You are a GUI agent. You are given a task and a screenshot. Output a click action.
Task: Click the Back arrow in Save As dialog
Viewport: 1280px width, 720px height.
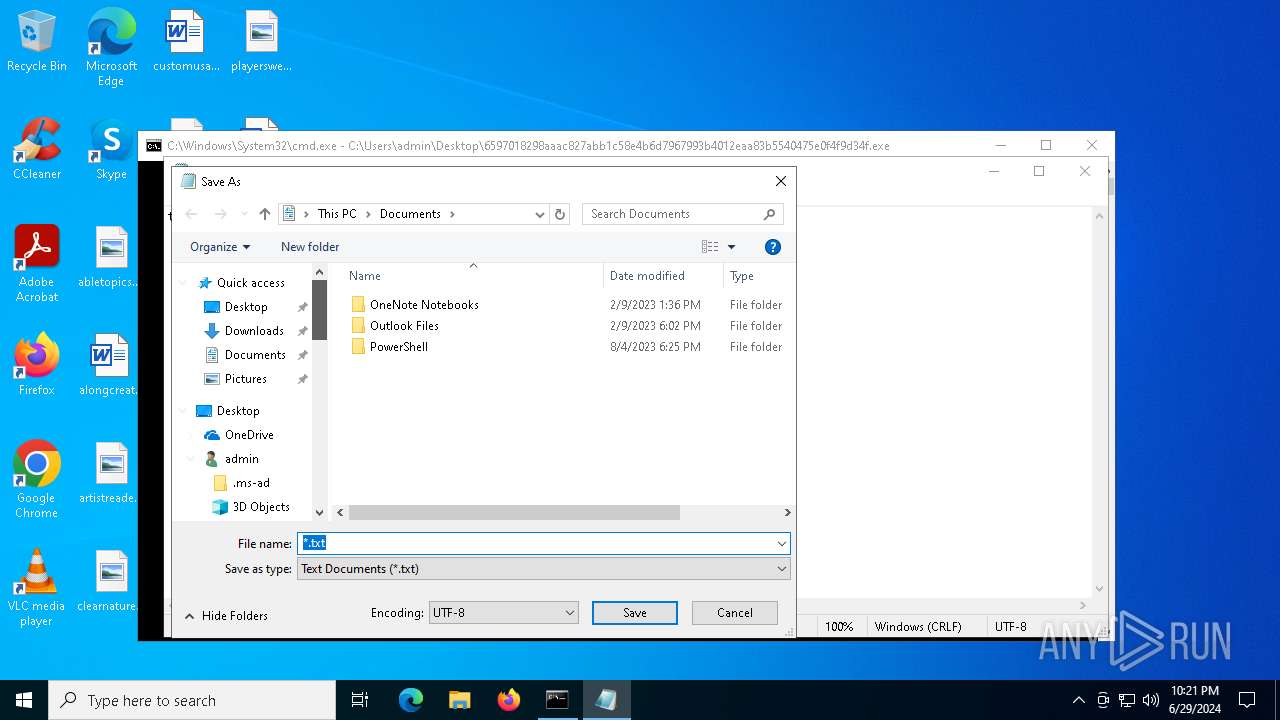[192, 214]
